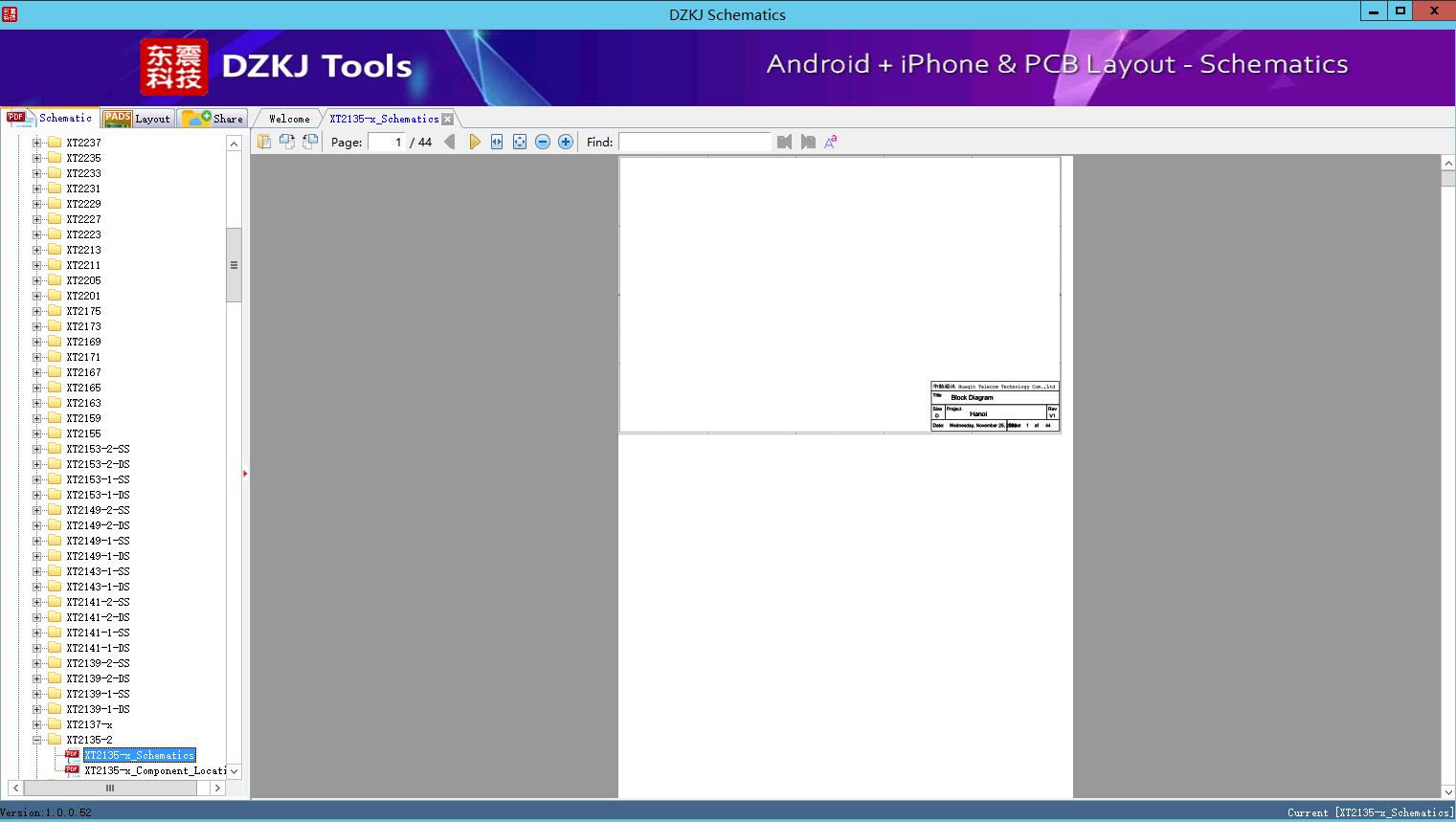
Task: Zoom in with the plus icon
Action: point(566,142)
